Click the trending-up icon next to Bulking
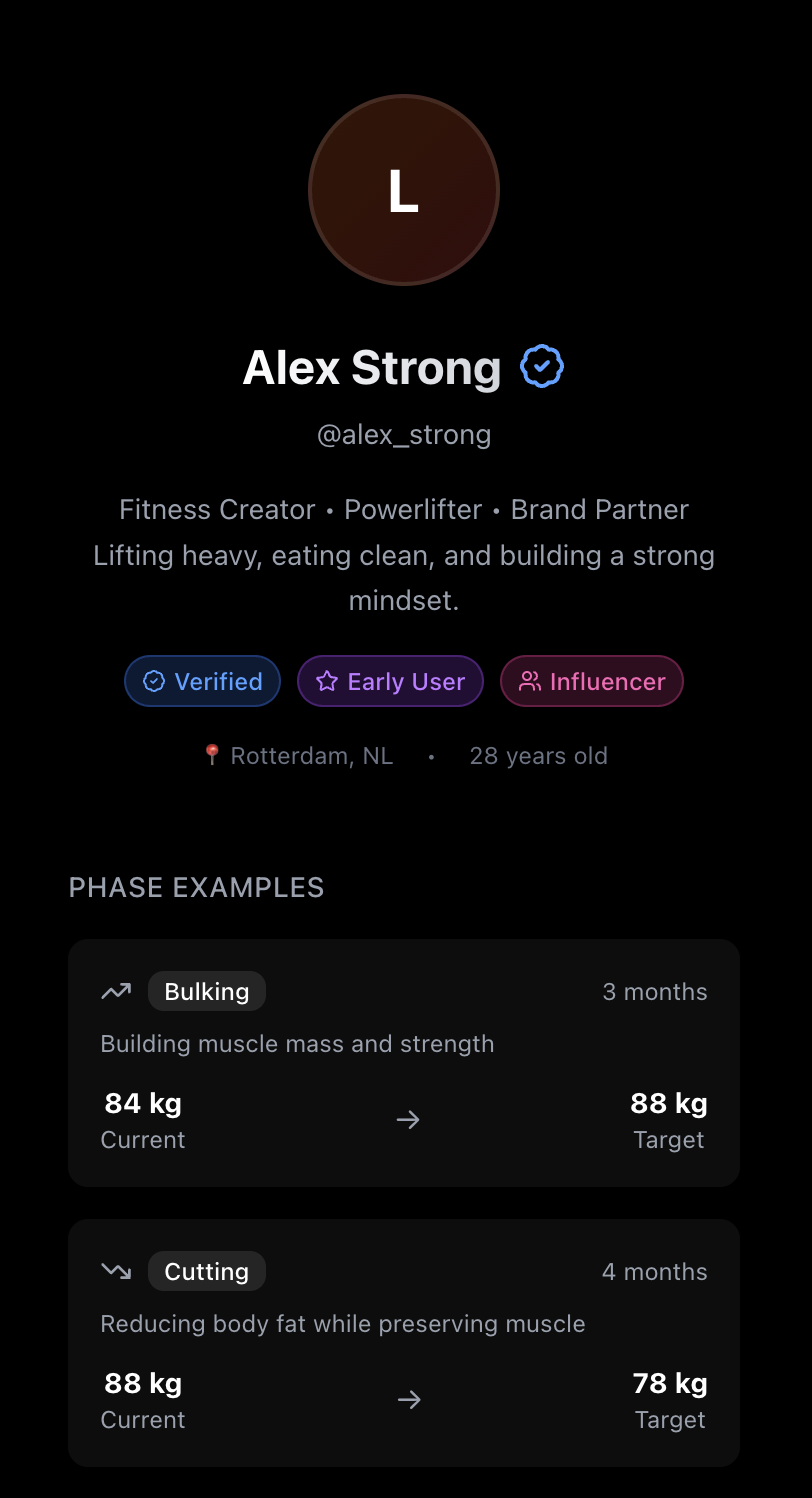The image size is (812, 1498). [x=117, y=992]
